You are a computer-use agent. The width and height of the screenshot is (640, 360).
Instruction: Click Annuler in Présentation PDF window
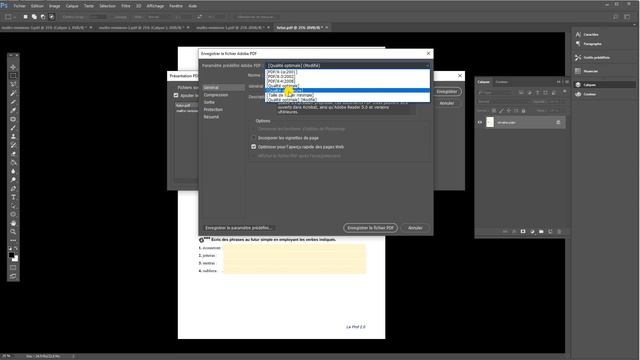[447, 103]
